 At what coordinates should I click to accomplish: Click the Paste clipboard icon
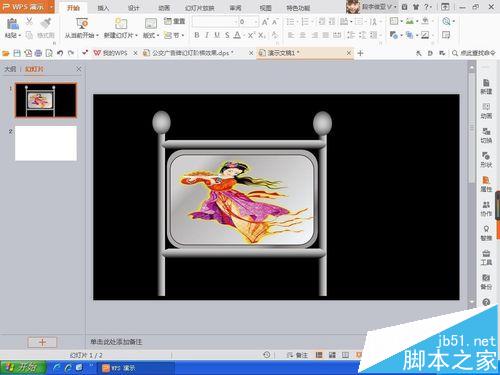tap(13, 24)
